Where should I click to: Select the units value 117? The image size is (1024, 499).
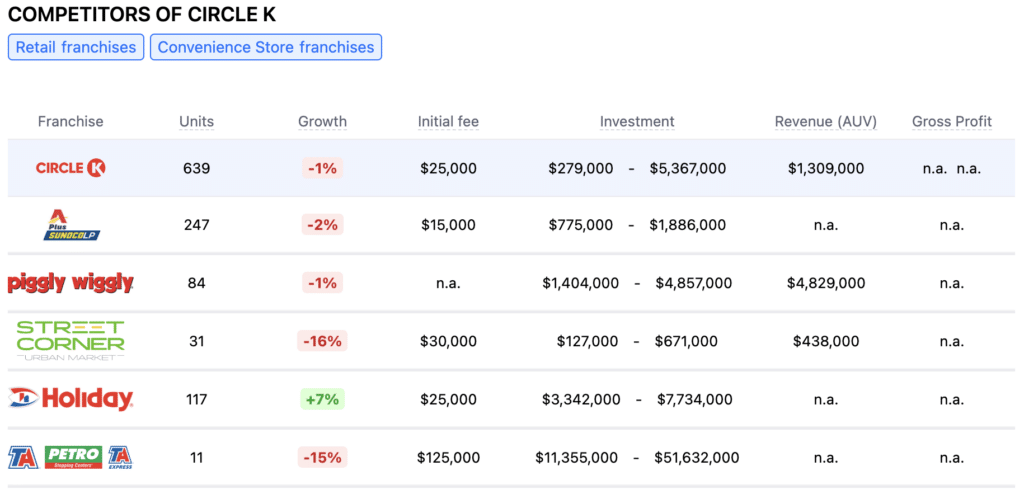click(x=197, y=399)
